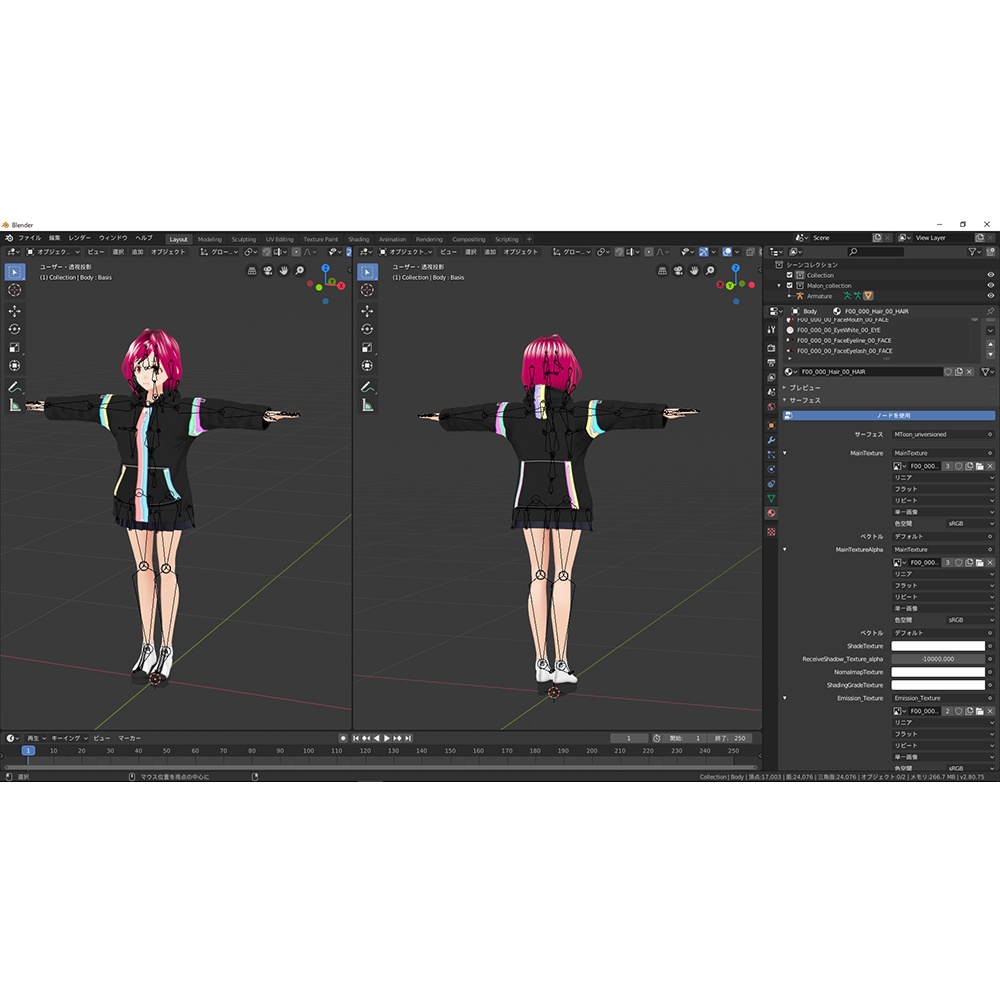Select the Modifier Properties wrench icon
The image size is (1000, 1000).
coord(772,439)
